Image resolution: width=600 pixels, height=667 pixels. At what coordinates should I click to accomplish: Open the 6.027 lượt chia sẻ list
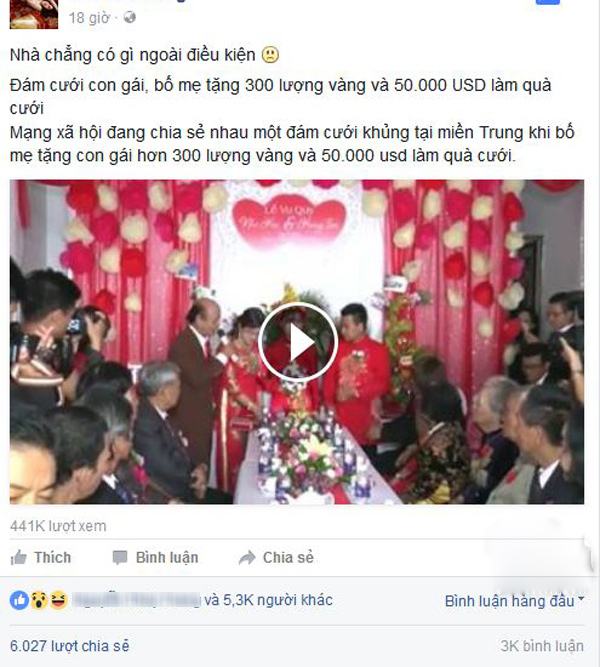(69, 646)
